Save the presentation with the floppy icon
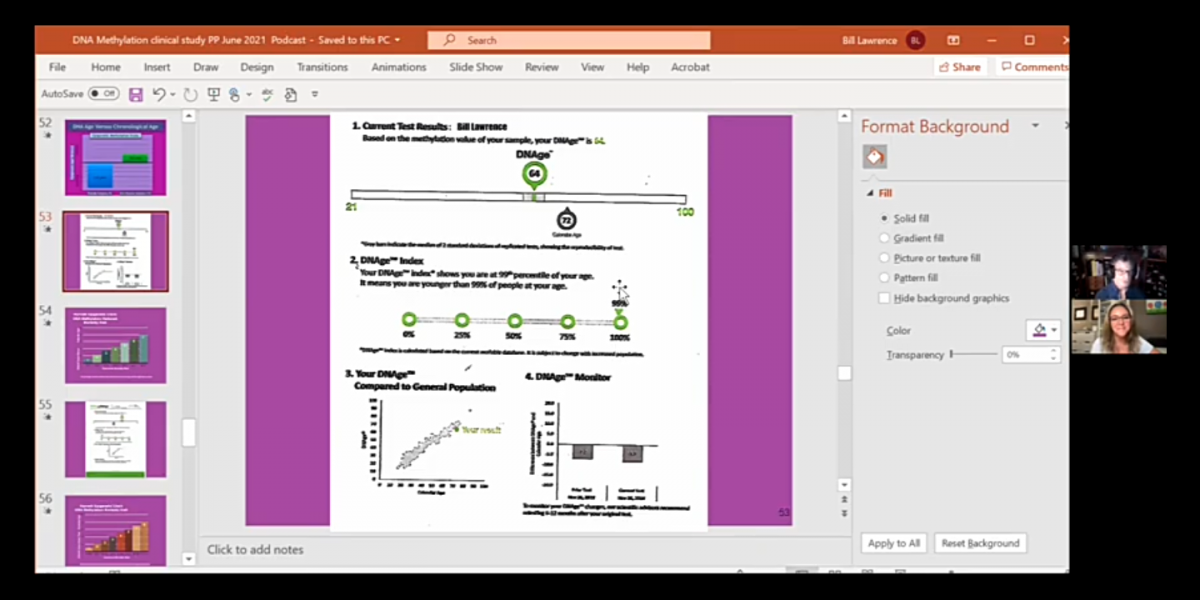The width and height of the screenshot is (1200, 600). coord(136,94)
